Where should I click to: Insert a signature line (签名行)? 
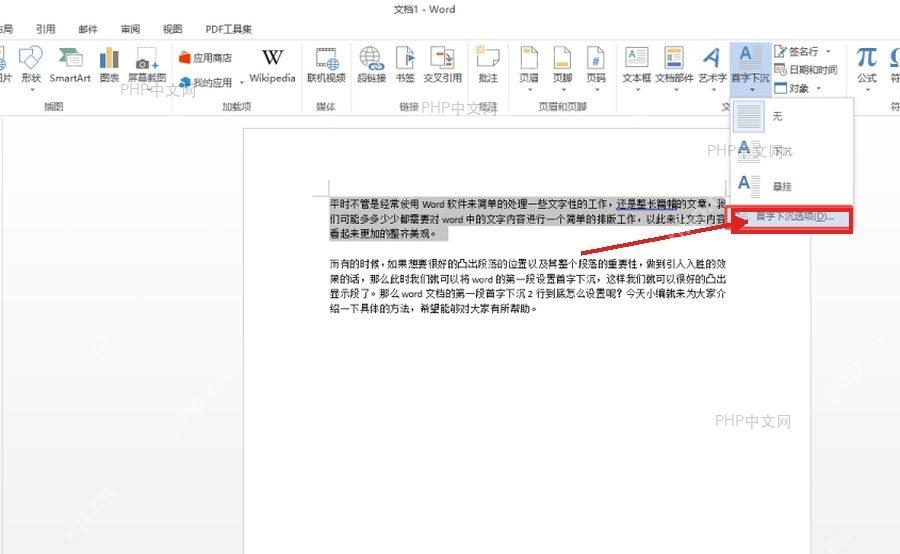point(796,52)
